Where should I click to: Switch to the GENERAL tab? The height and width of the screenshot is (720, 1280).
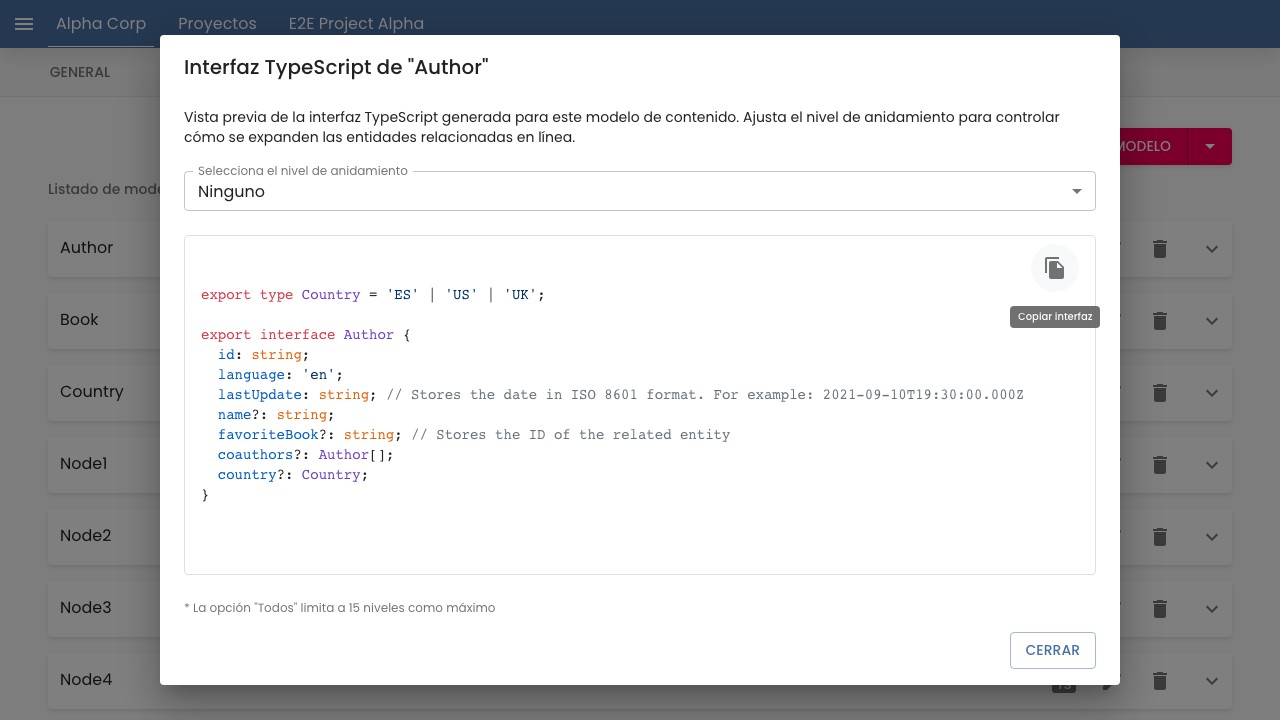(80, 72)
